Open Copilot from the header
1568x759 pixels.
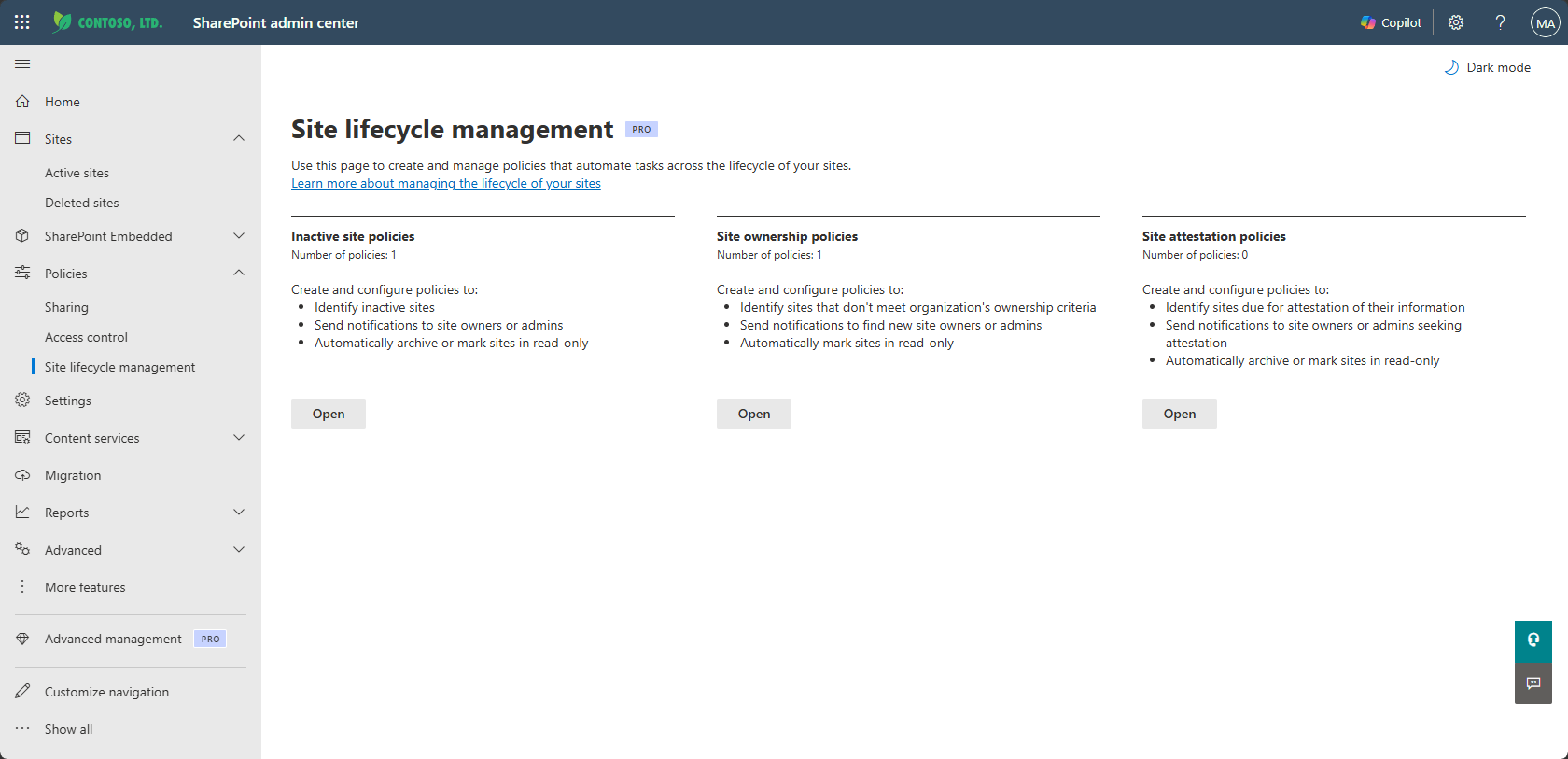[x=1391, y=22]
